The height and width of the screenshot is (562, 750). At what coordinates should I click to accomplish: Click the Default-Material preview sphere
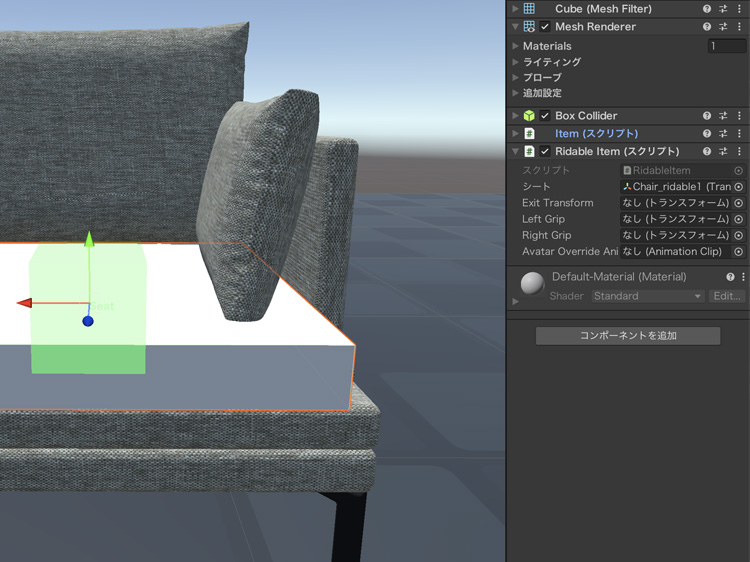[533, 284]
